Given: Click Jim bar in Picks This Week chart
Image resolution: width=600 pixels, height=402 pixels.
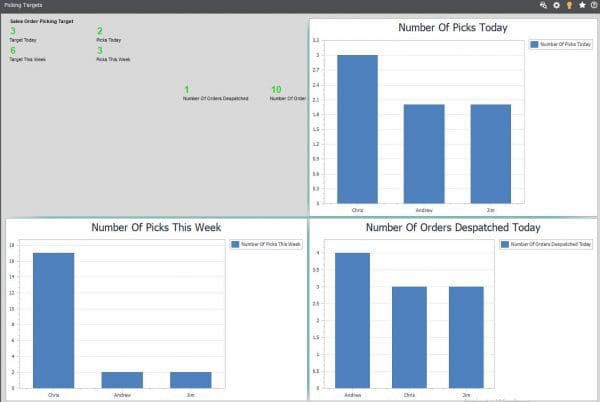Looking at the screenshot, I should tap(191, 380).
